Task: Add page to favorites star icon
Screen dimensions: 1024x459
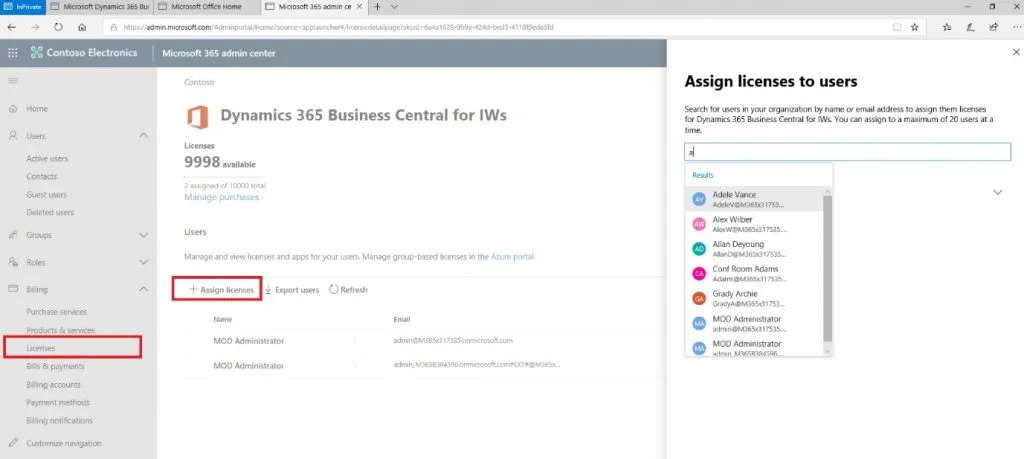Action: [x=914, y=27]
